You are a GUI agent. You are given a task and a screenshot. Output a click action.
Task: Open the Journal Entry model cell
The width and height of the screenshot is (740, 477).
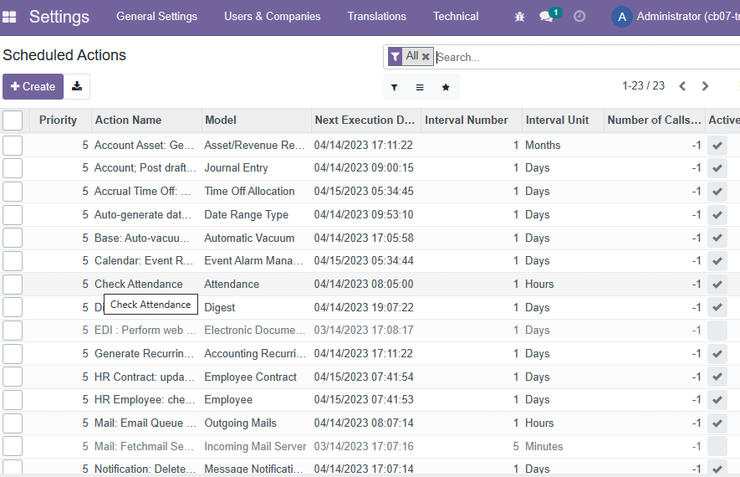pos(236,168)
